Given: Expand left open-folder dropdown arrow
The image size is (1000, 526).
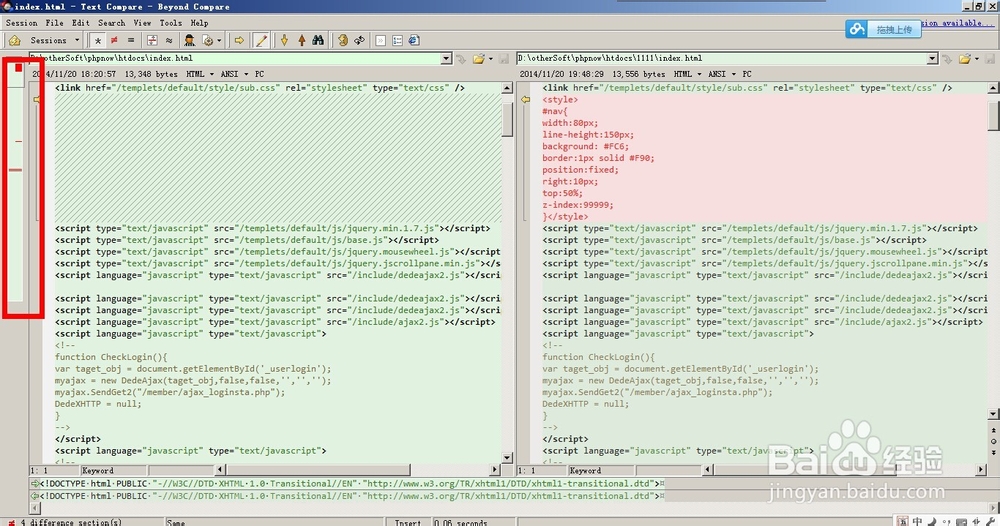Looking at the screenshot, I should tap(490, 59).
